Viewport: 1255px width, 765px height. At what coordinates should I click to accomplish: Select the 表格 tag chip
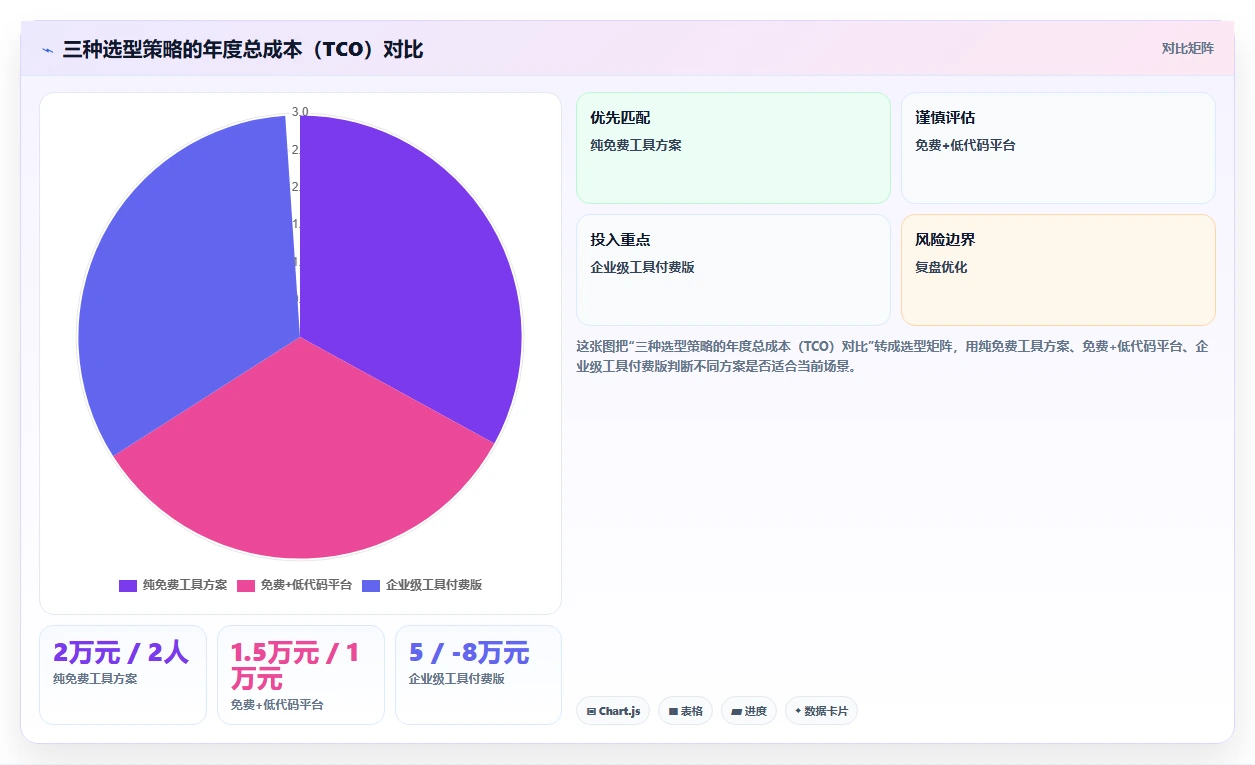(685, 711)
